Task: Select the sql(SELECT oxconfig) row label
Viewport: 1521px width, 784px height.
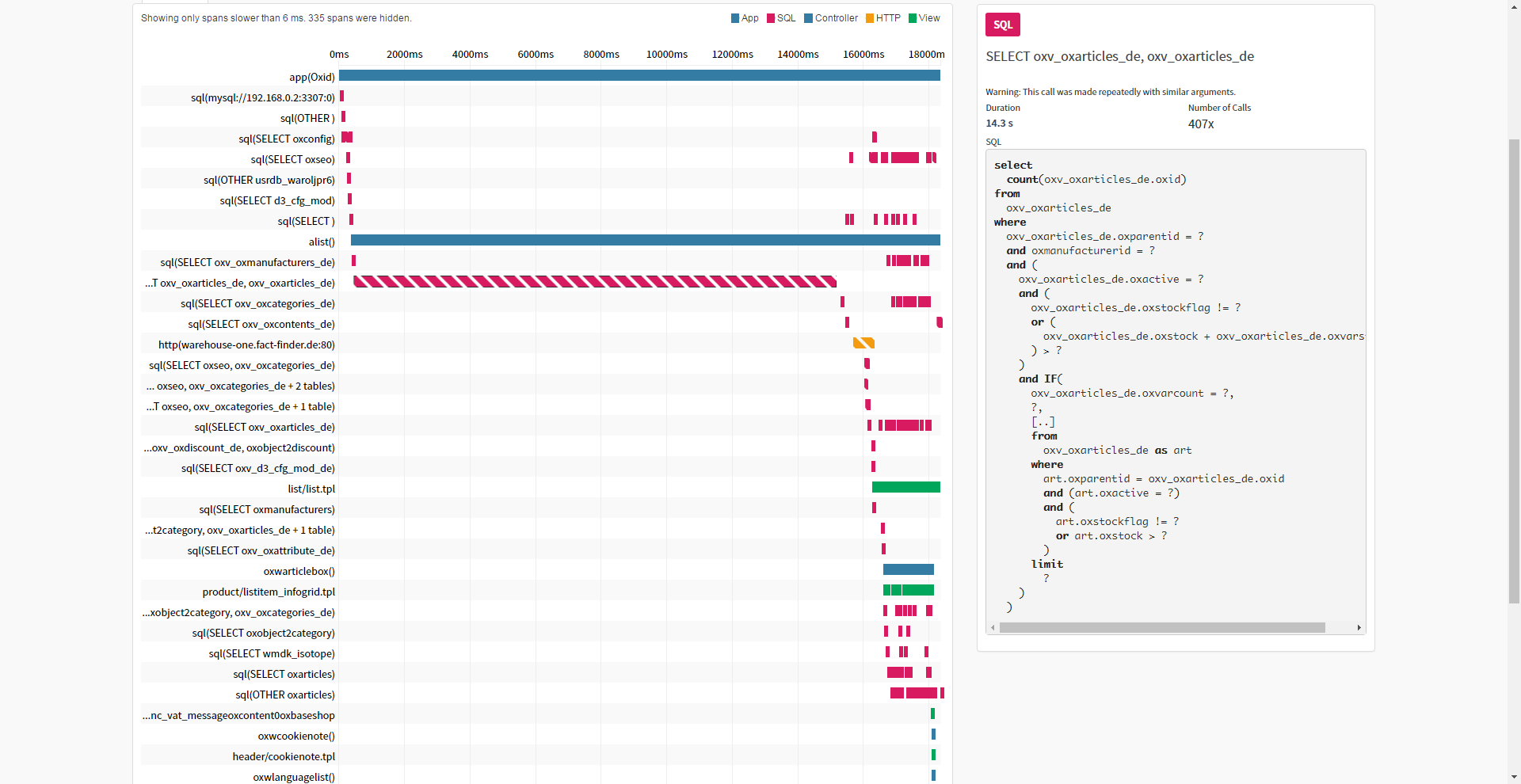Action: [286, 139]
